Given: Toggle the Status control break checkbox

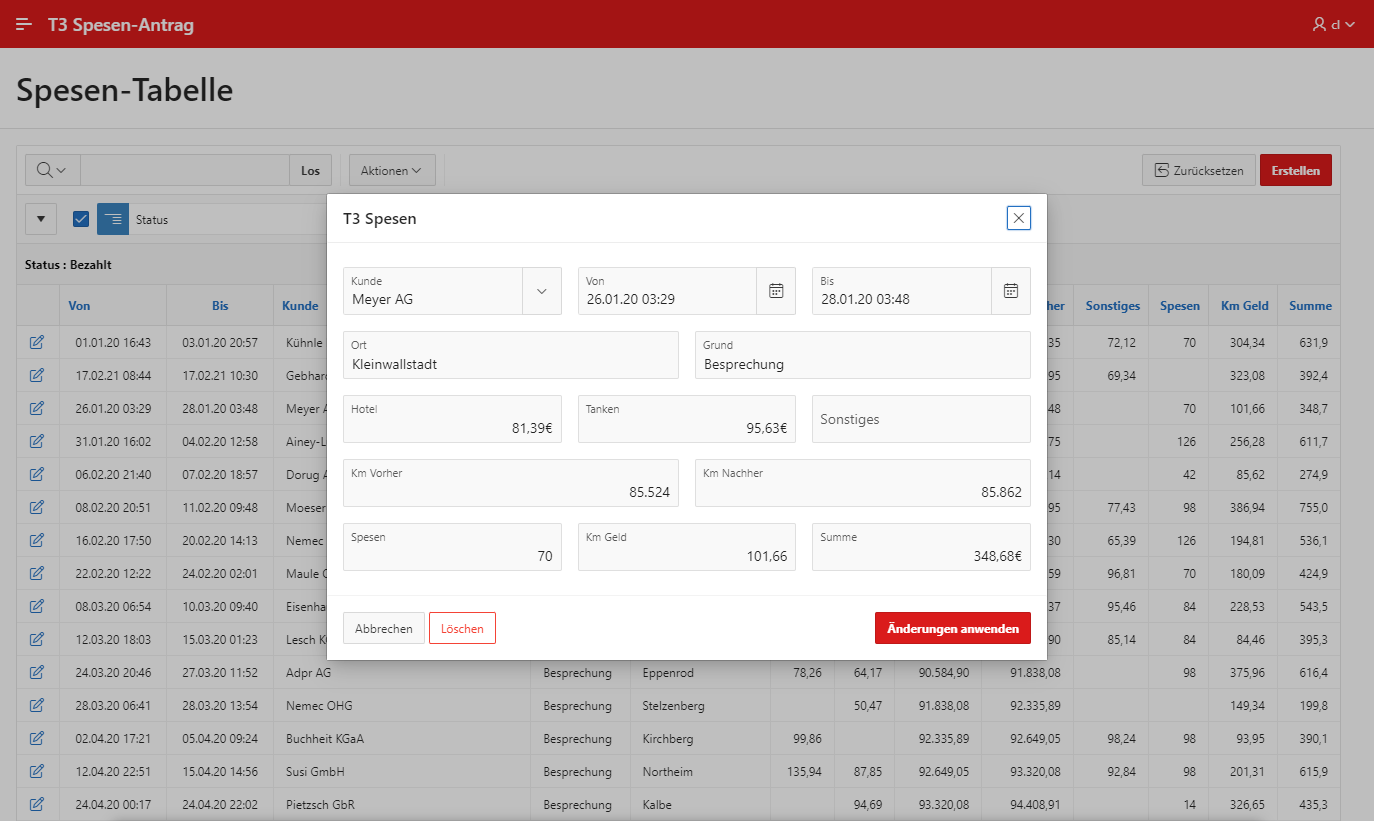Looking at the screenshot, I should [81, 219].
